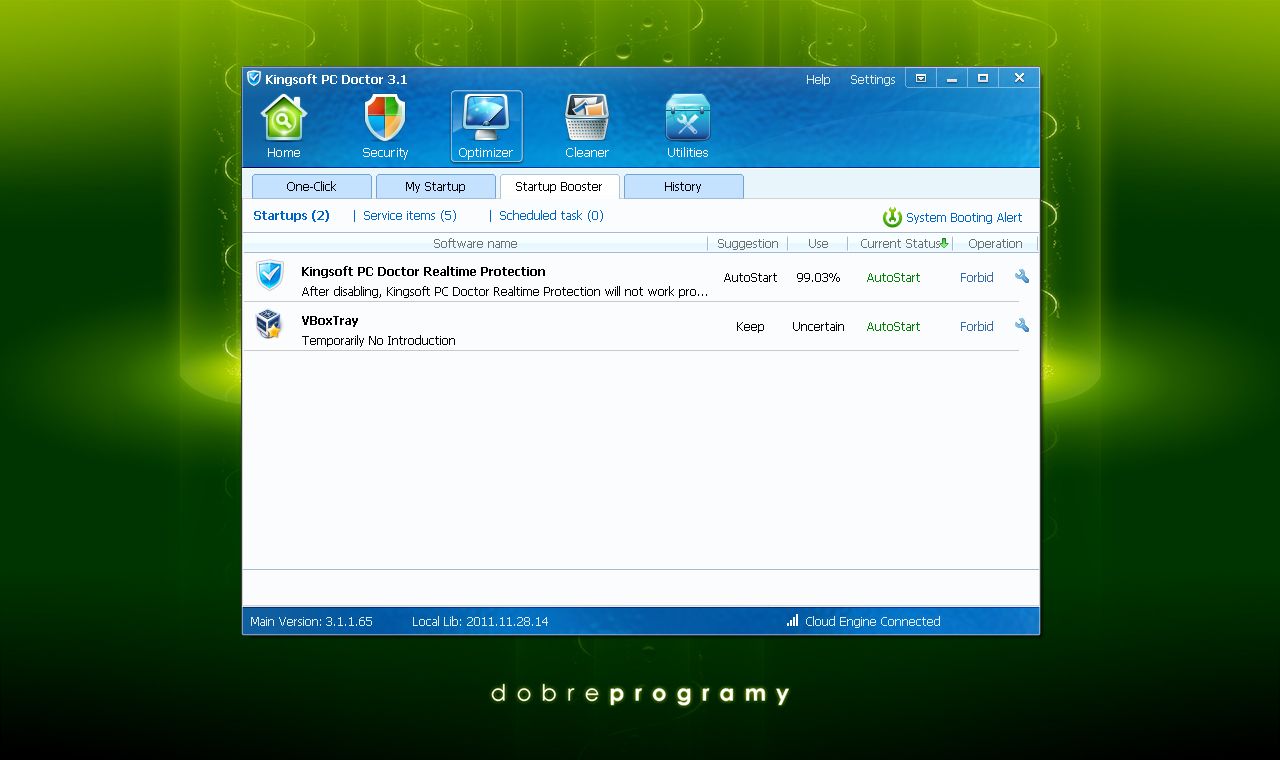Click wrench icon for VBoxTray row

pos(1022,325)
